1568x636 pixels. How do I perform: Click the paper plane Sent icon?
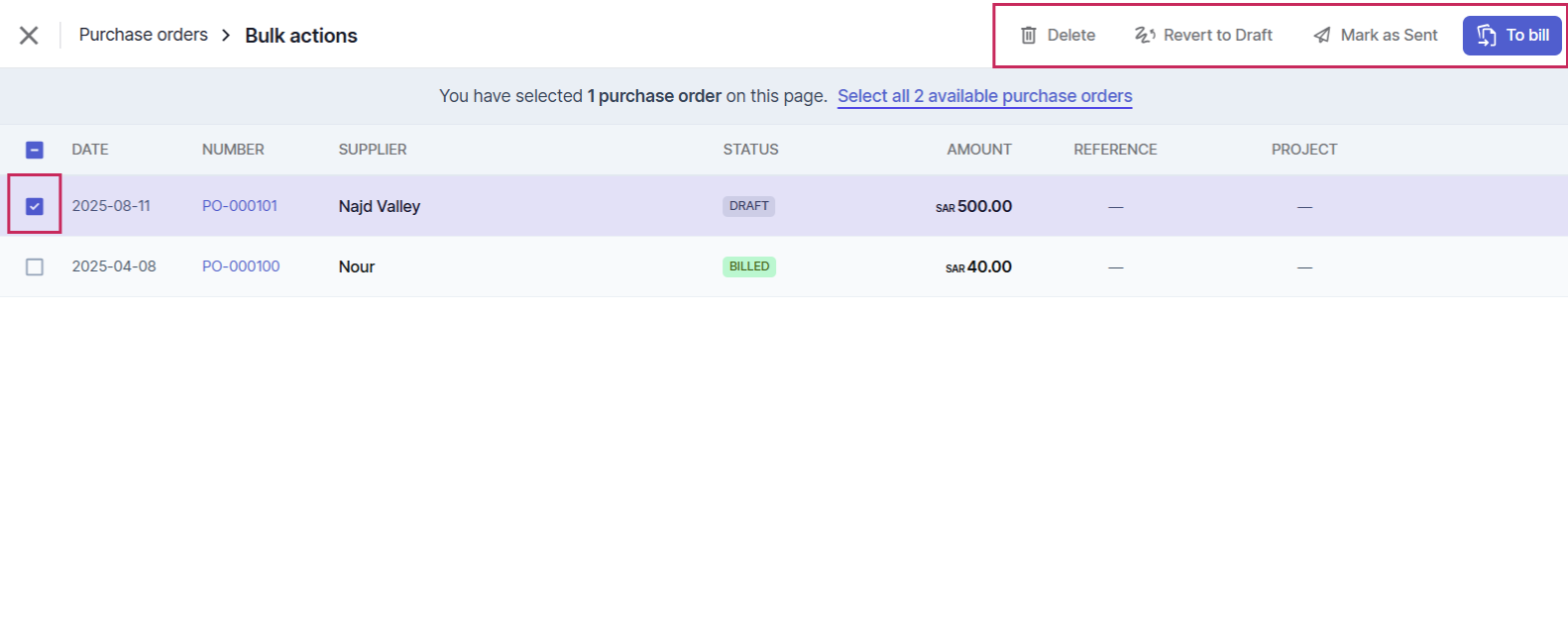[x=1322, y=36]
